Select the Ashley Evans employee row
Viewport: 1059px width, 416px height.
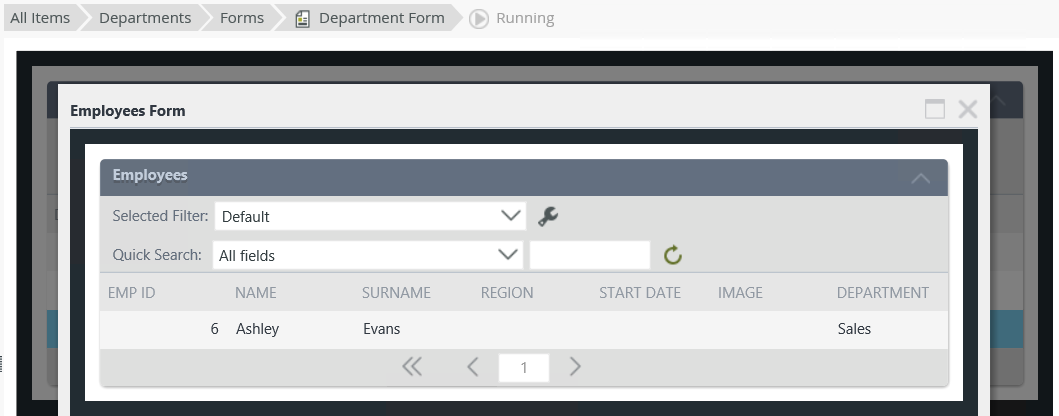(x=523, y=329)
